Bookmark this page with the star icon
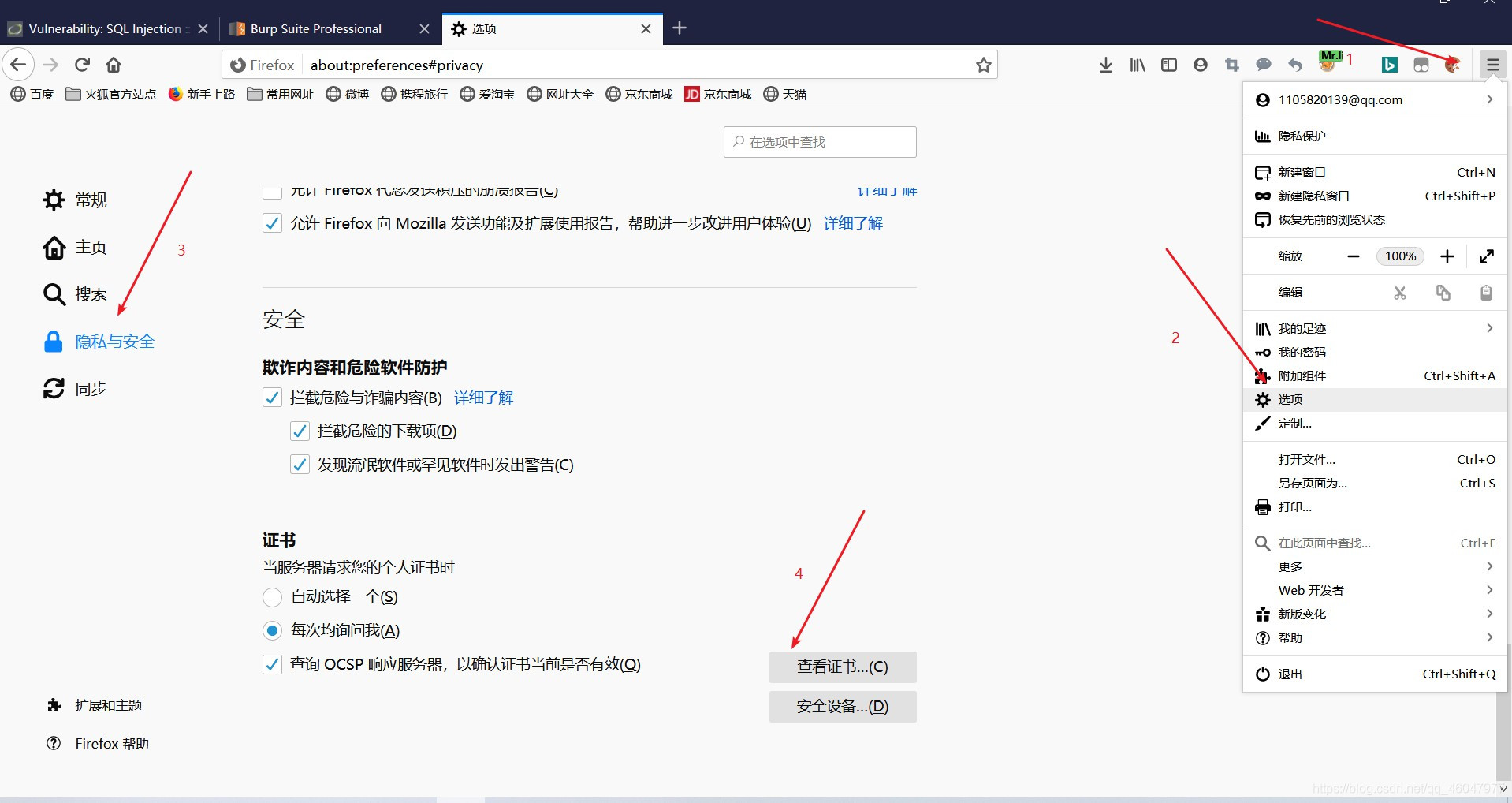This screenshot has height=803, width=1512. click(x=983, y=65)
